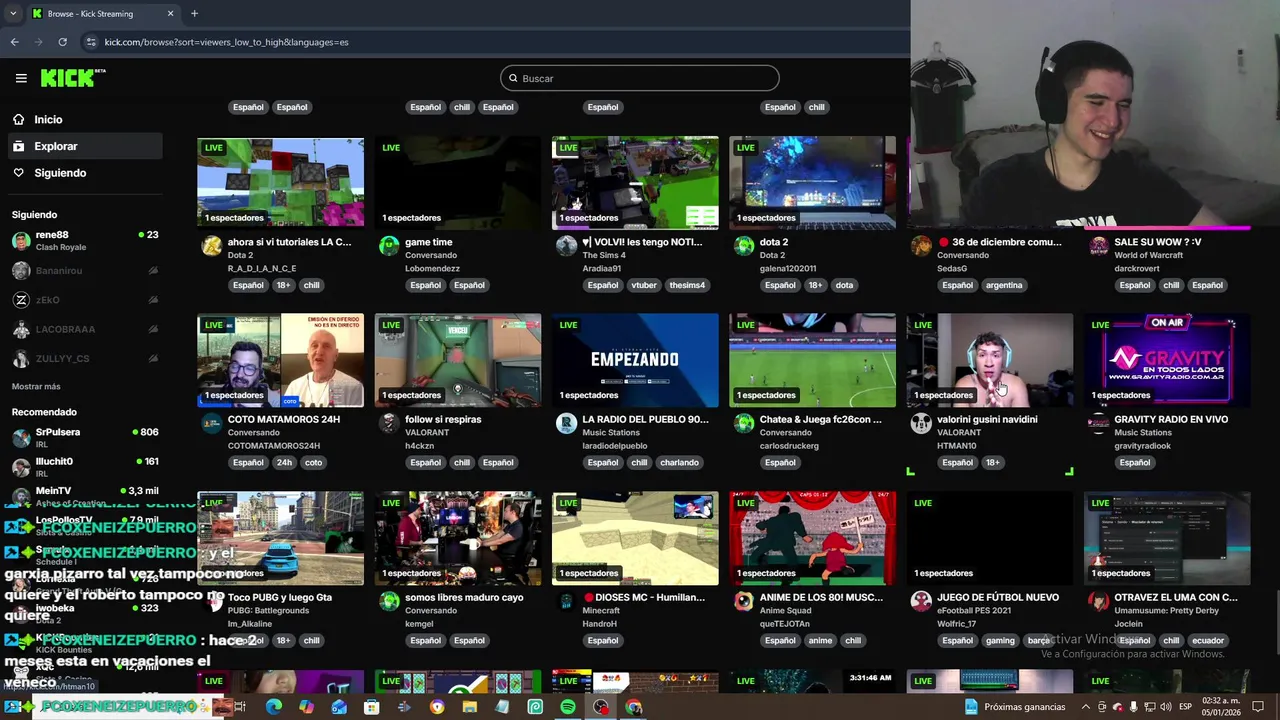Click Lobomendezz channel avatar
Screen dimensions: 1280x720
tap(389, 246)
